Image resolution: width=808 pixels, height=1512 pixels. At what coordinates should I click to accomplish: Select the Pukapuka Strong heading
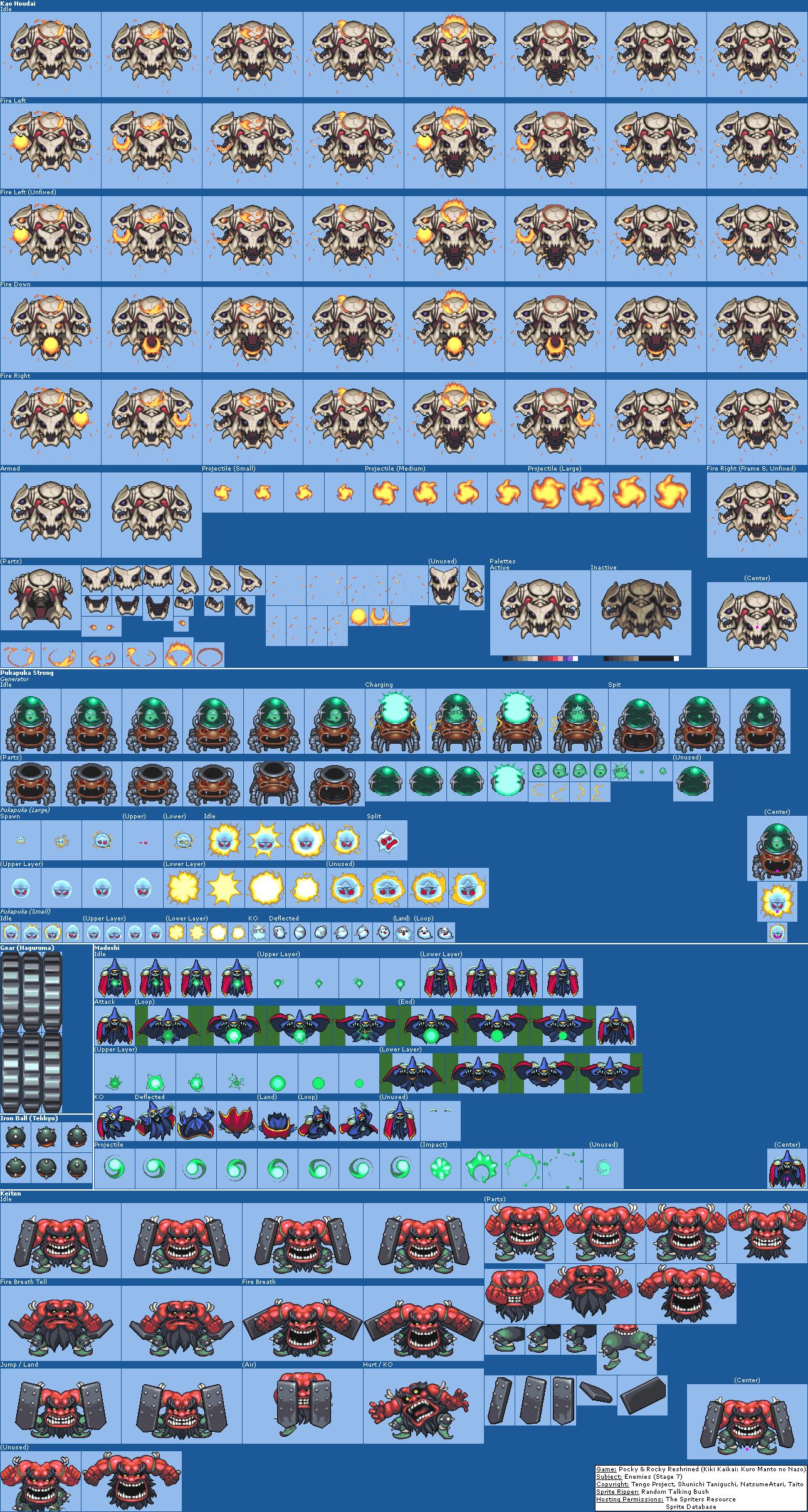[27, 673]
